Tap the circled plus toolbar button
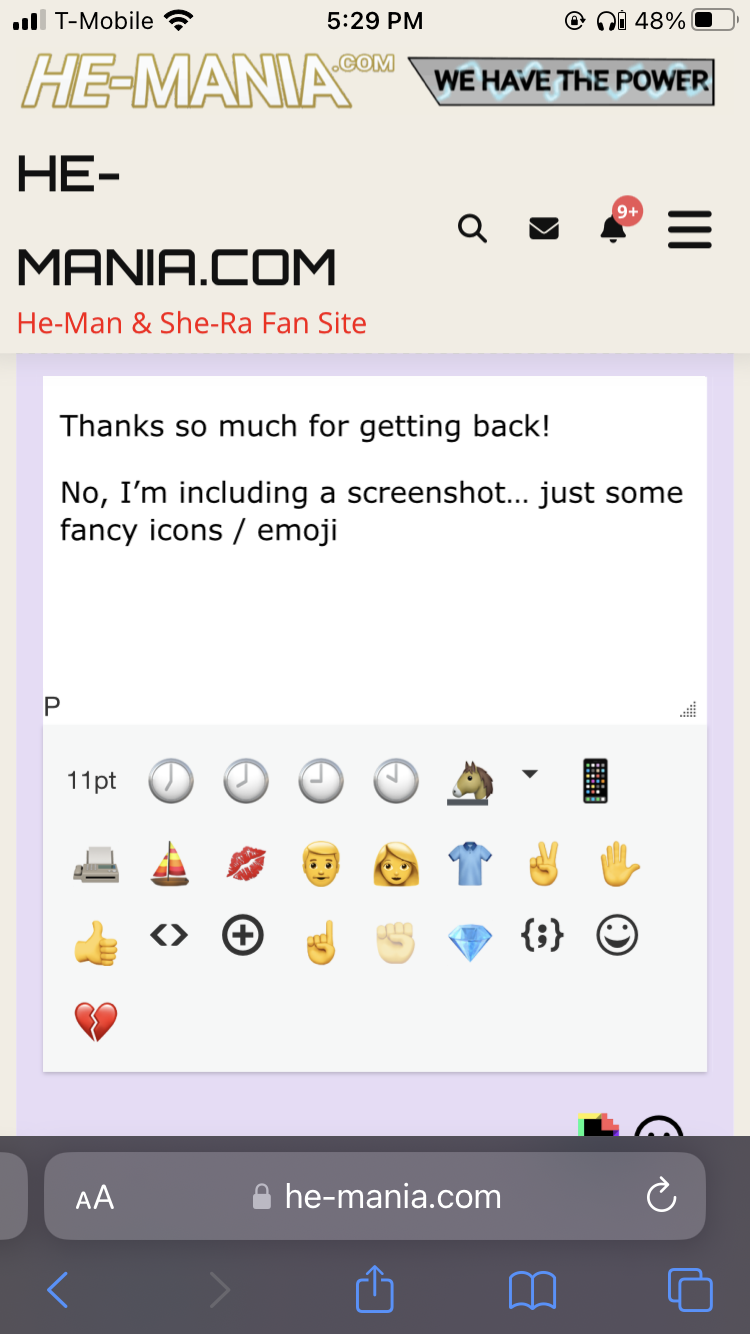750x1334 pixels. pos(243,936)
